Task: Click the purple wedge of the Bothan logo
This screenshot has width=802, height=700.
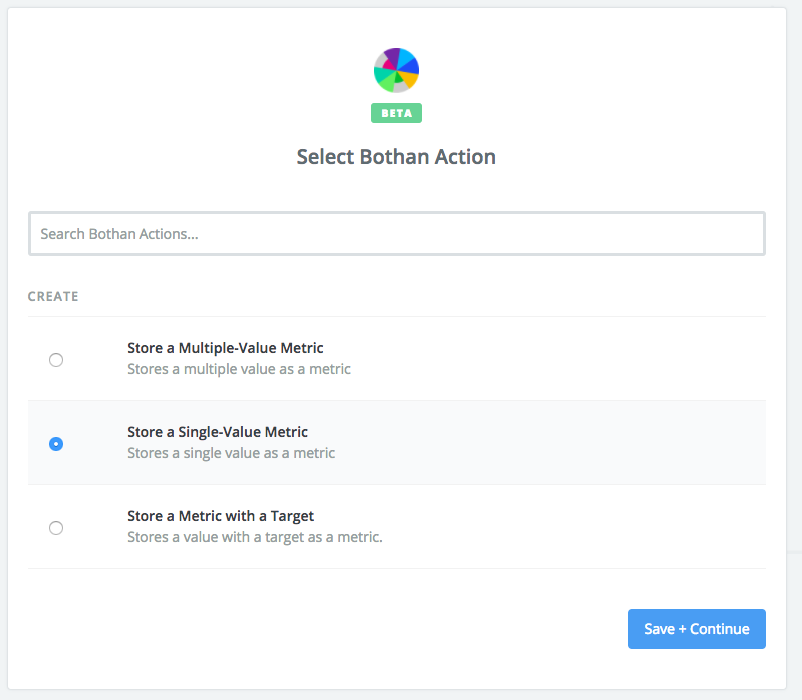Action: 392,57
